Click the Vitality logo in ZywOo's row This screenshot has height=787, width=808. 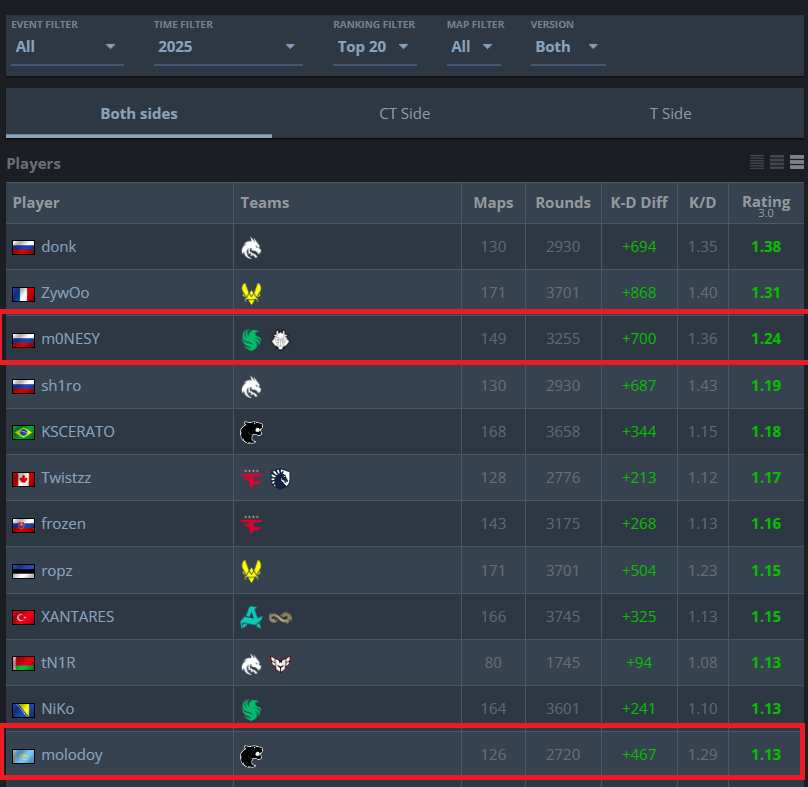point(251,294)
